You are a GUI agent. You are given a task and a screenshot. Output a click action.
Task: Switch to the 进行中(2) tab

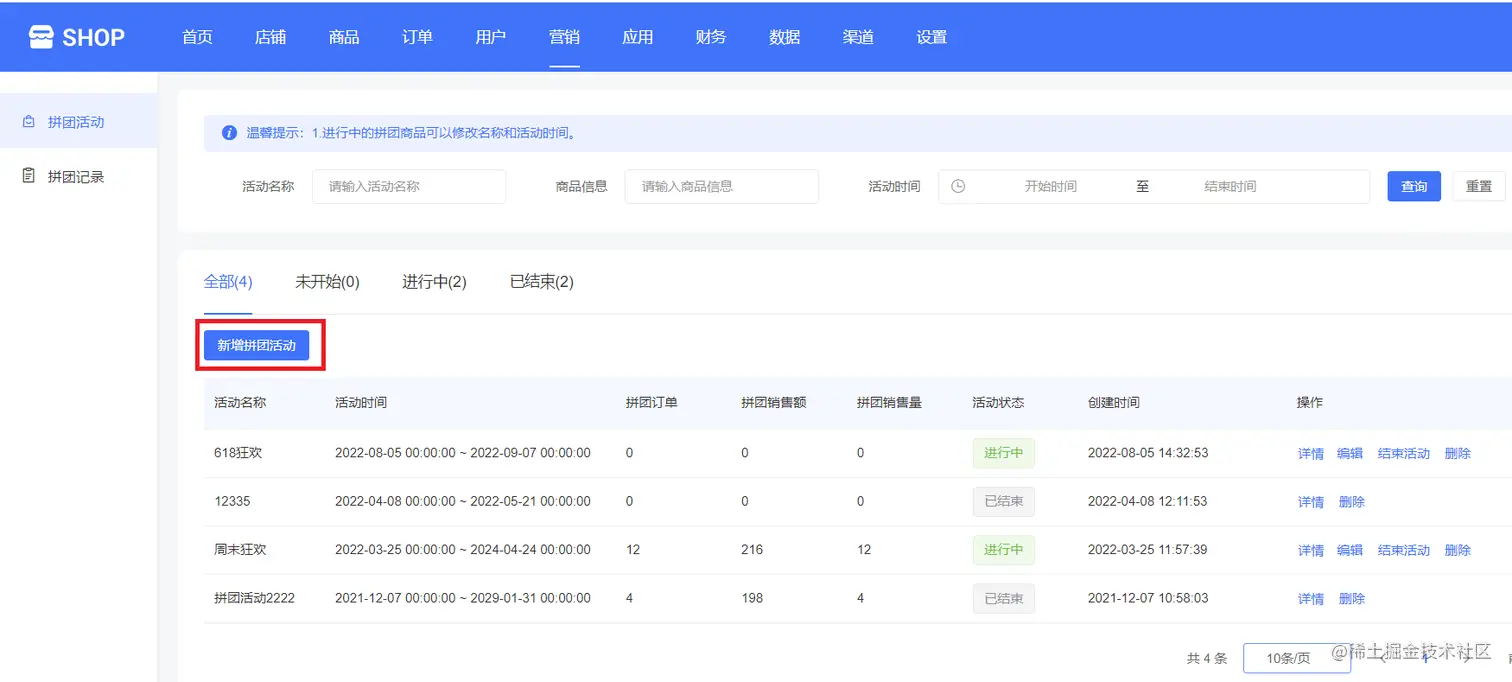(434, 282)
